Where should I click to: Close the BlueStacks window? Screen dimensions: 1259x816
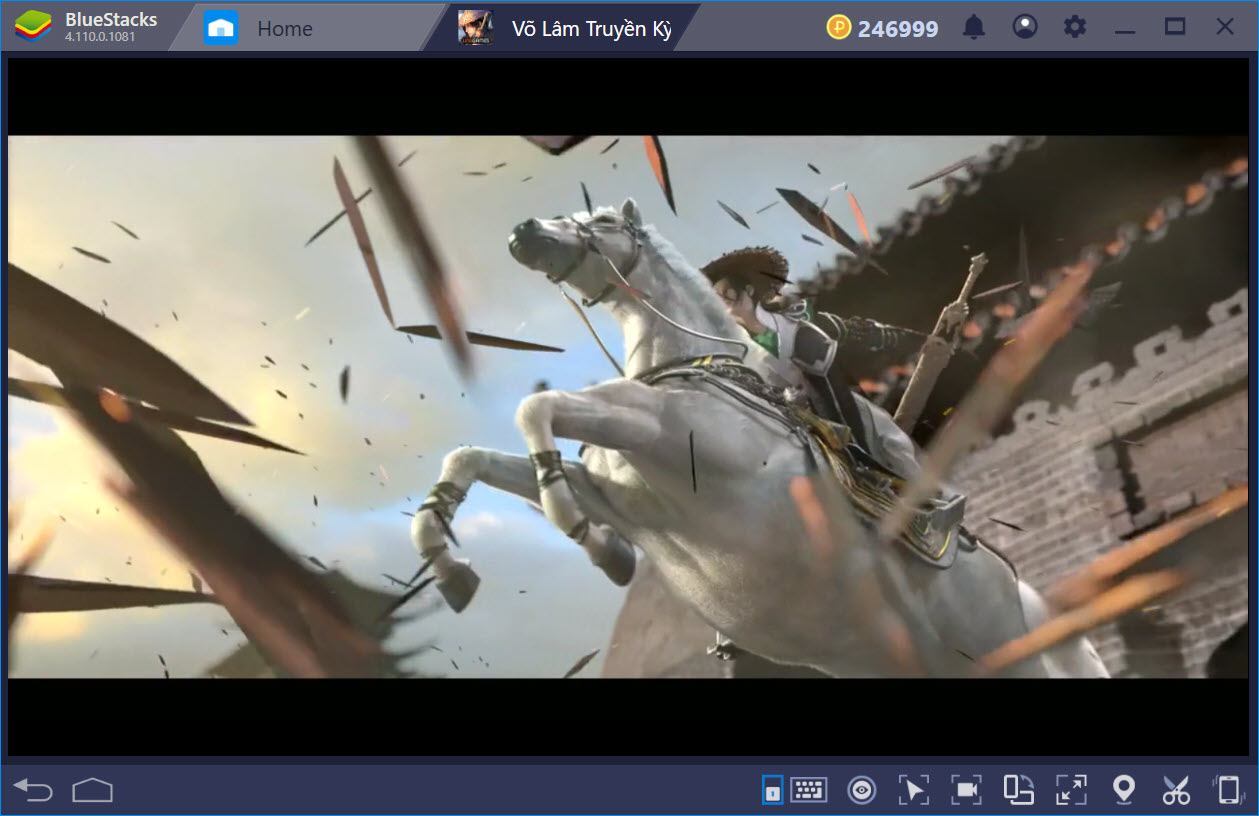click(x=1224, y=27)
